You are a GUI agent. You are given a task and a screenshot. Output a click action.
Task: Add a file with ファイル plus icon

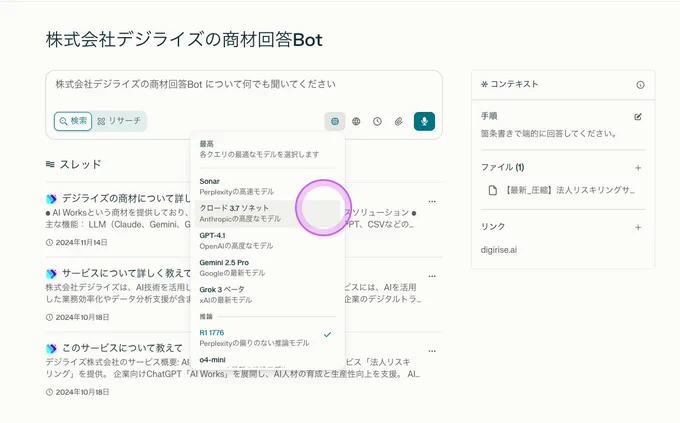pyautogui.click(x=638, y=168)
